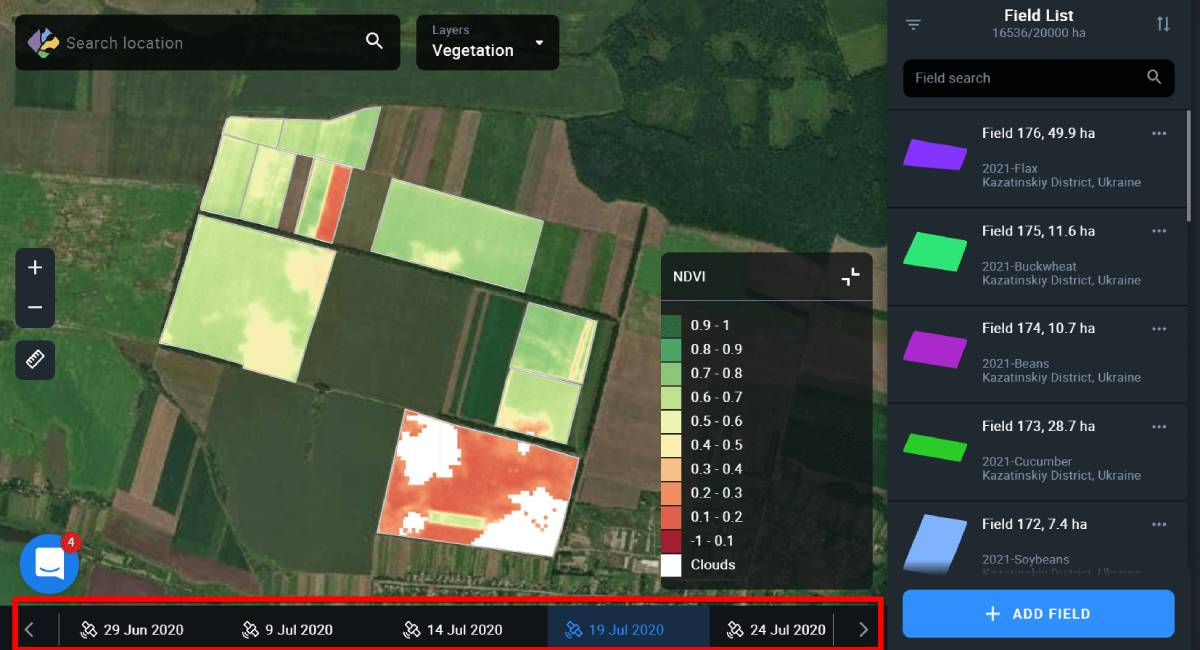Open options menu for Field 176
1200x650 pixels.
1159,134
